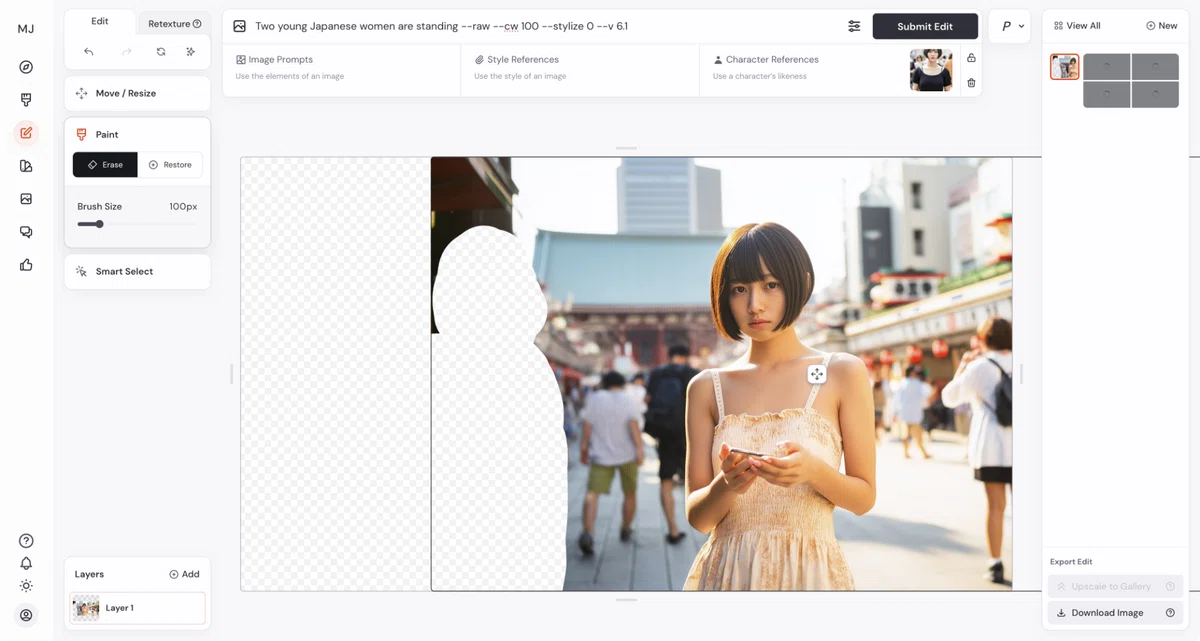Screen dimensions: 1200x641
Task: Open the Explore compass page in sidebar
Action: [x=26, y=67]
